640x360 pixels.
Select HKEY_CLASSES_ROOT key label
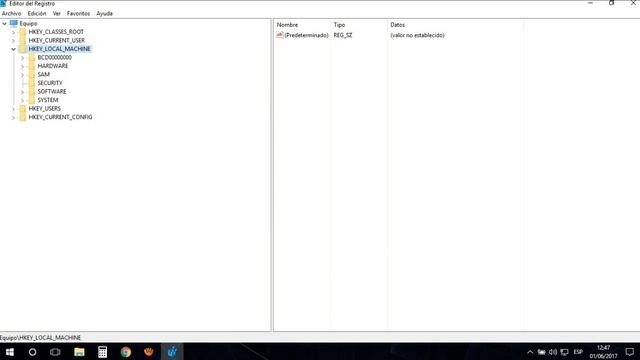pos(56,32)
